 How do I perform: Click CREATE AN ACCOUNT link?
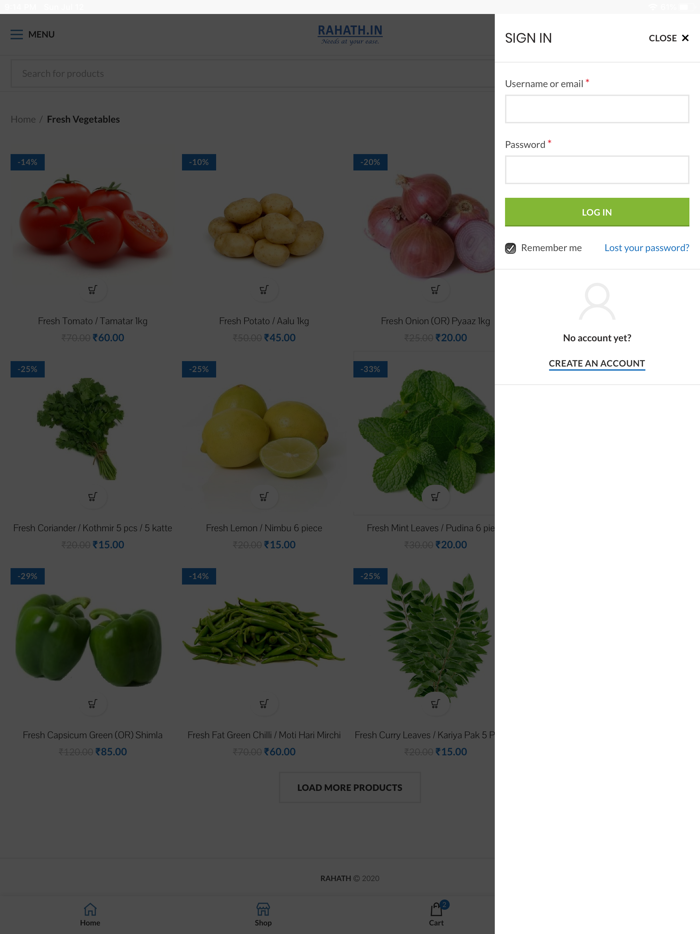[x=596, y=363]
